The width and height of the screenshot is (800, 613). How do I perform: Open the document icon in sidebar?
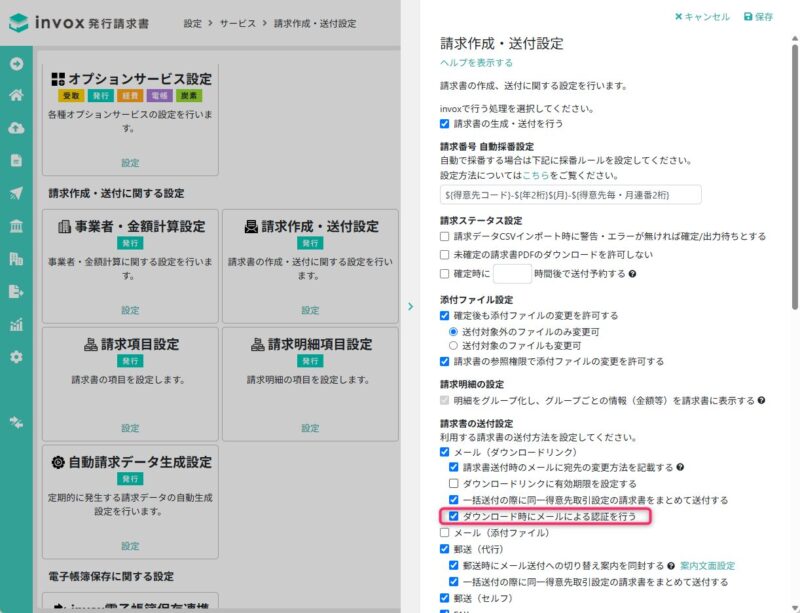[16, 160]
